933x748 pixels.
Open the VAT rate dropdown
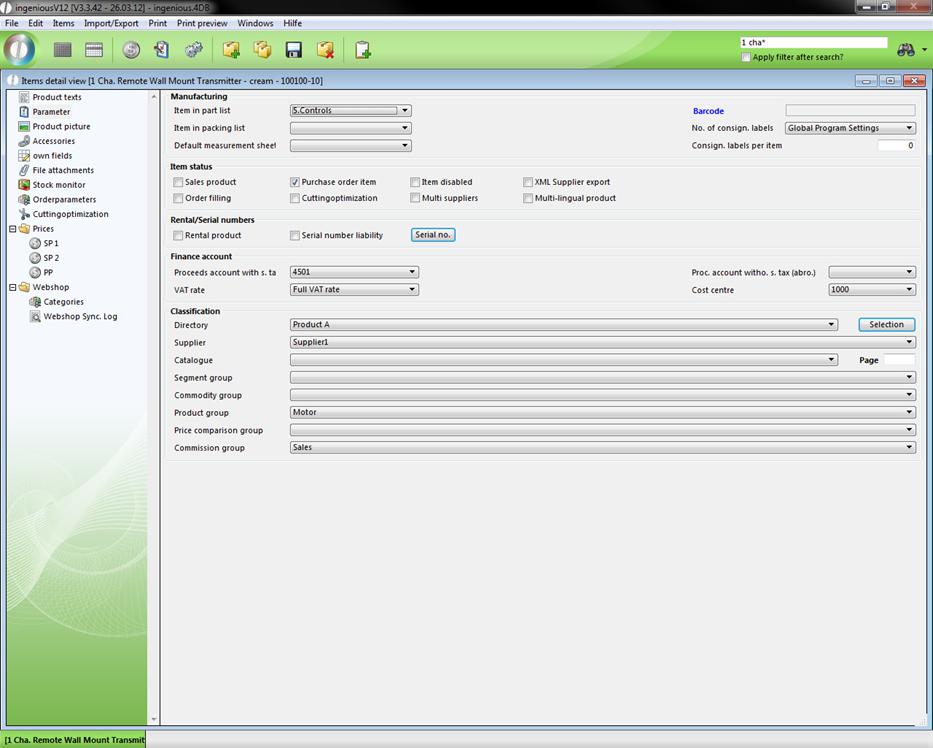pyautogui.click(x=412, y=290)
